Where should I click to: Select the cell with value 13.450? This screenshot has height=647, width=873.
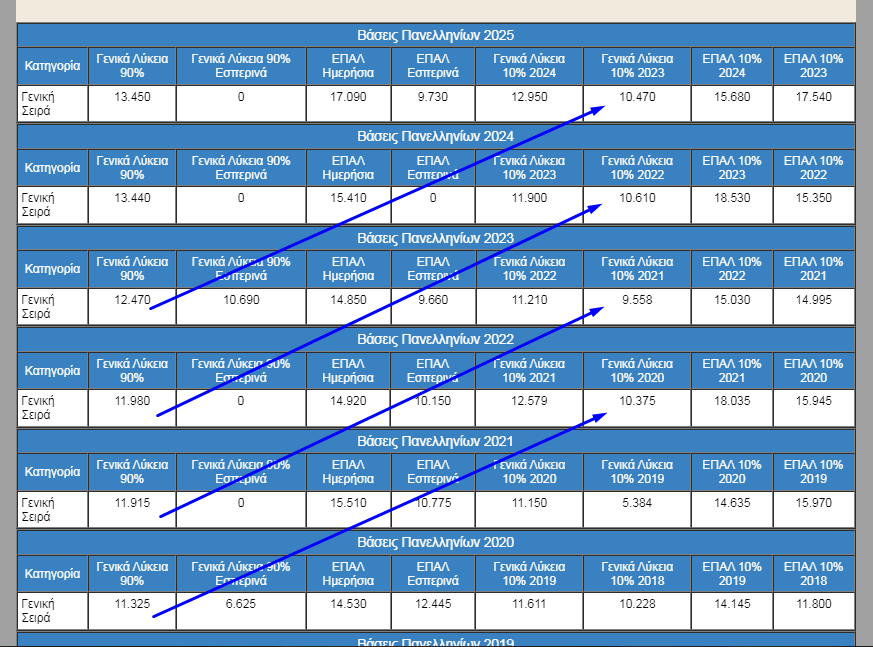click(x=132, y=97)
